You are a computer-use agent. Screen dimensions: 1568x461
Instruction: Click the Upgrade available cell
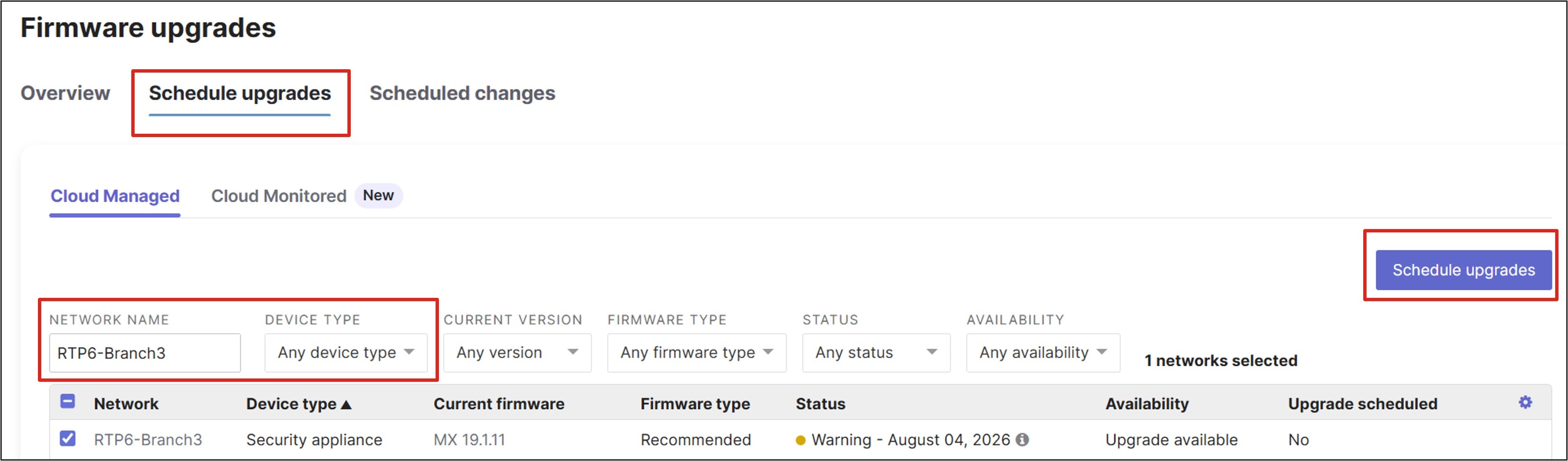point(1171,440)
